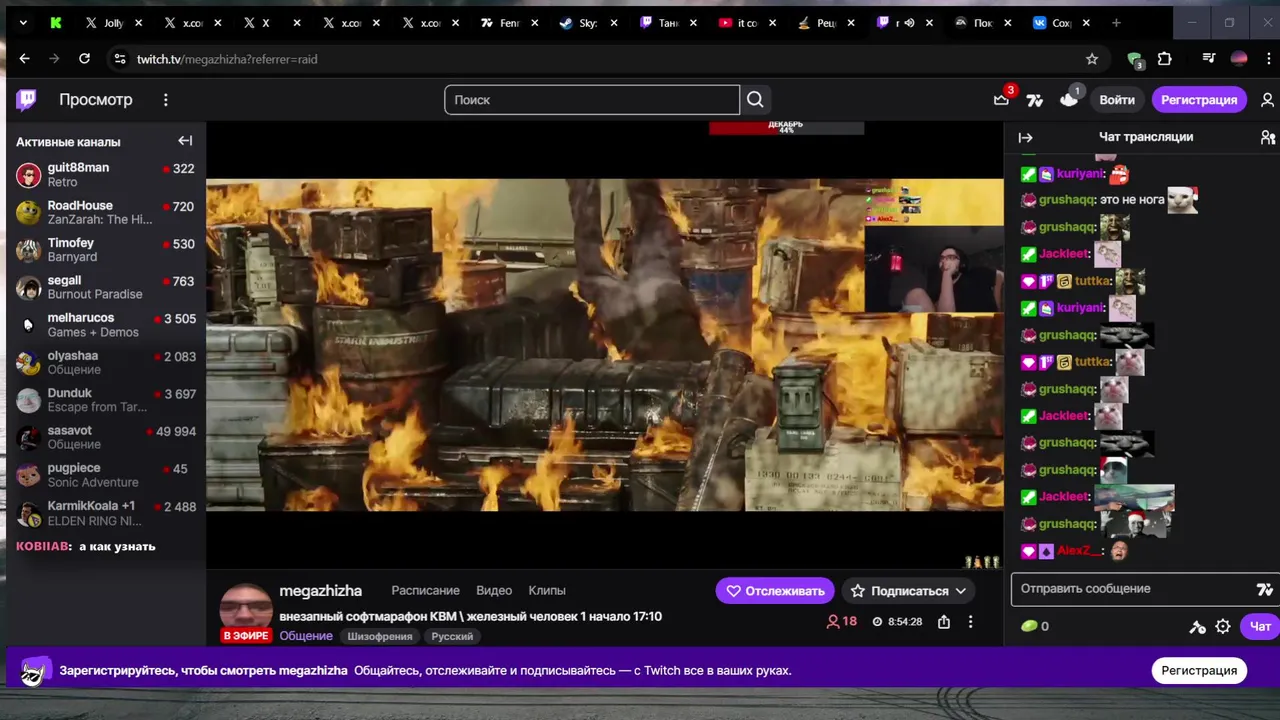Open the chat community users icon
The image size is (1280, 720).
tap(1267, 137)
